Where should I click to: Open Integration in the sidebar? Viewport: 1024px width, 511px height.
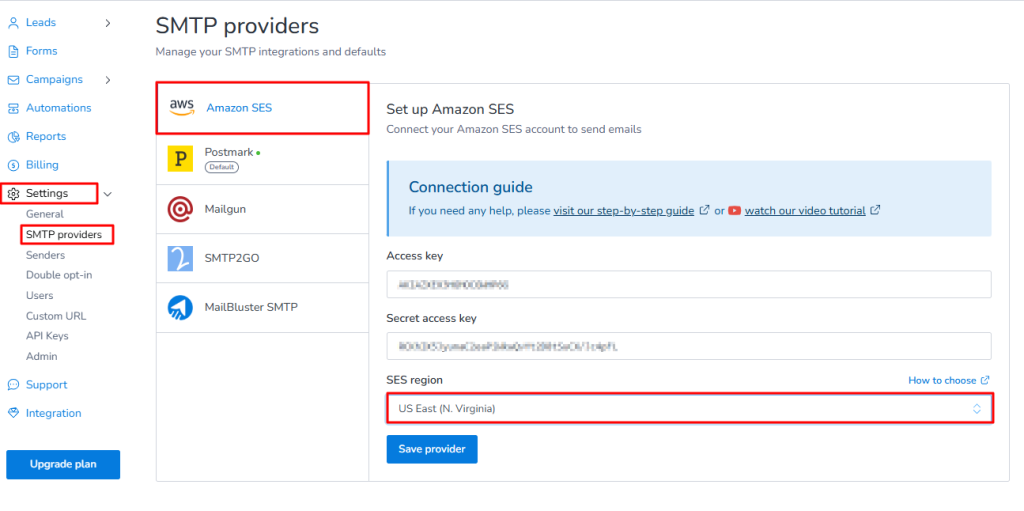tap(54, 413)
